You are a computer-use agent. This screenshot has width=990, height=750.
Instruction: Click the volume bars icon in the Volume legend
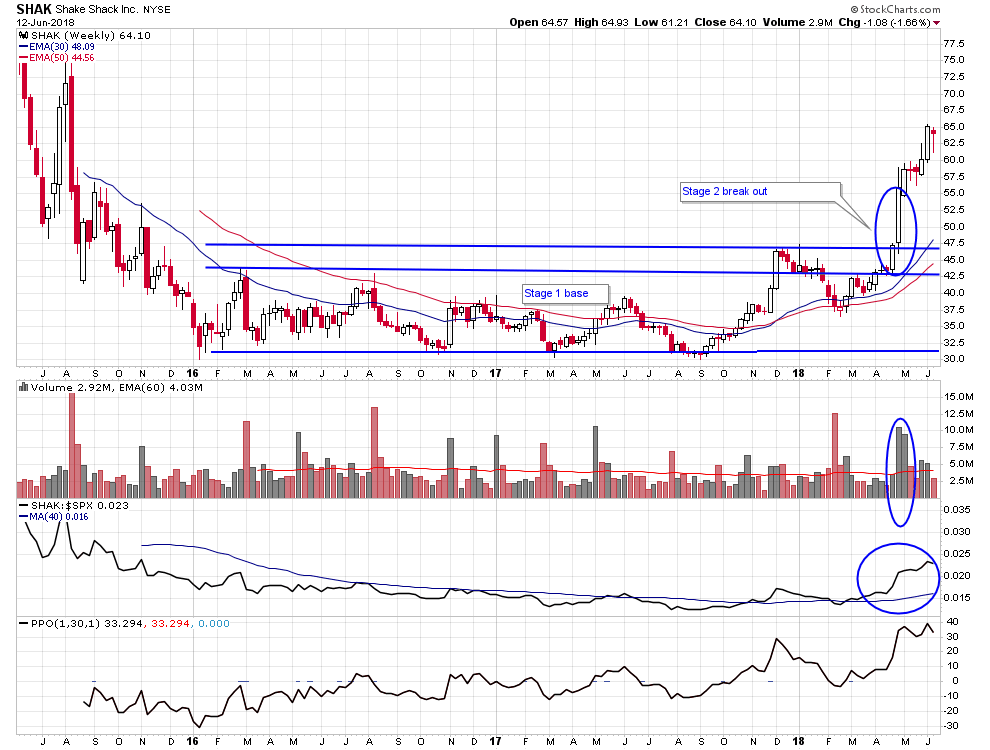(x=24, y=387)
